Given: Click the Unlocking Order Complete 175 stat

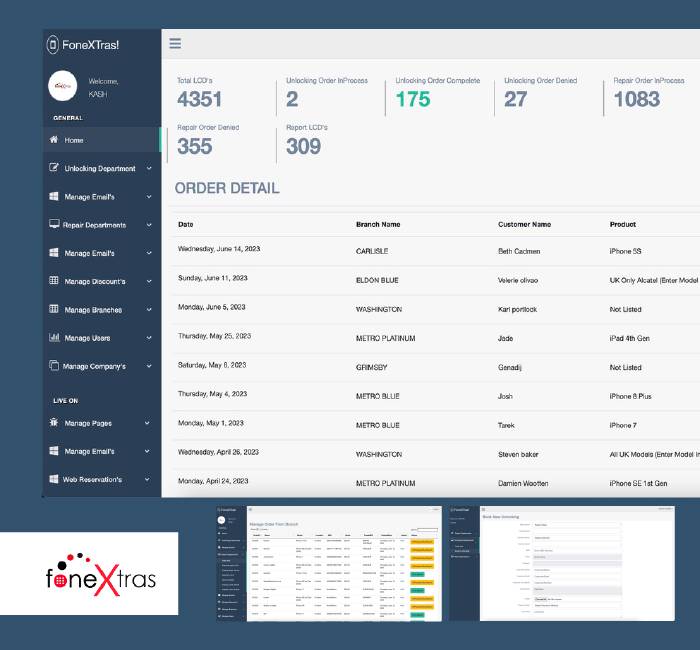Looking at the screenshot, I should pyautogui.click(x=413, y=99).
